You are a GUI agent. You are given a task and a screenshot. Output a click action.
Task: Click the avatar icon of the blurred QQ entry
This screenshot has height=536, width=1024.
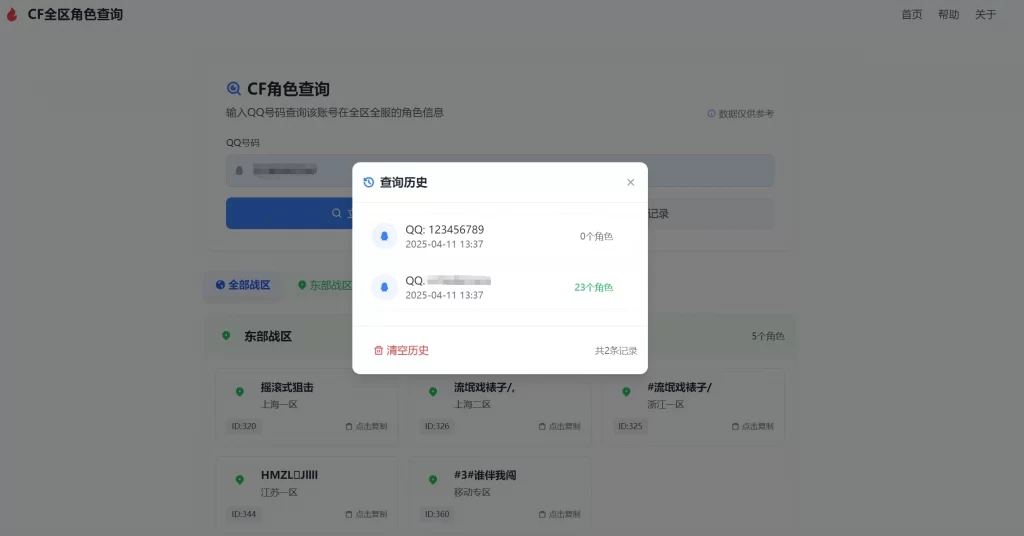click(384, 287)
